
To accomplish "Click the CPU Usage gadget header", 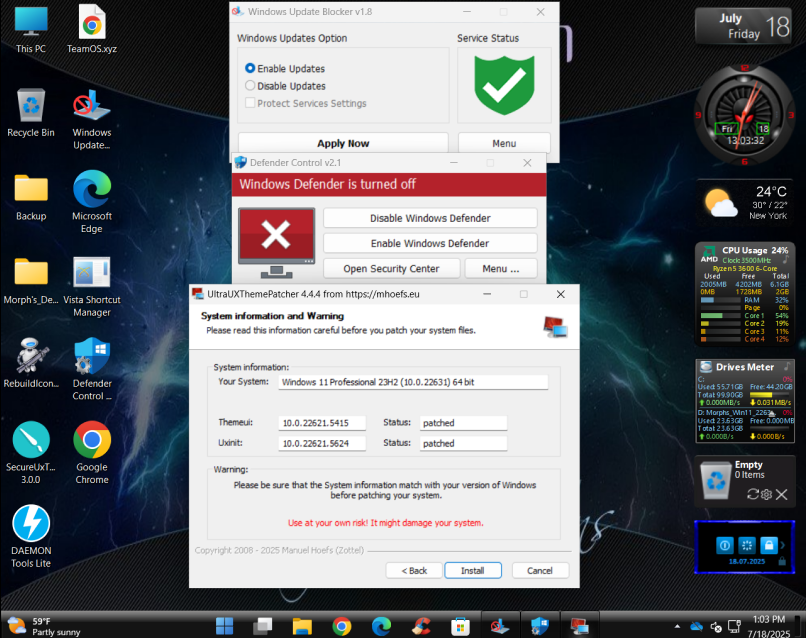I will [x=755, y=250].
